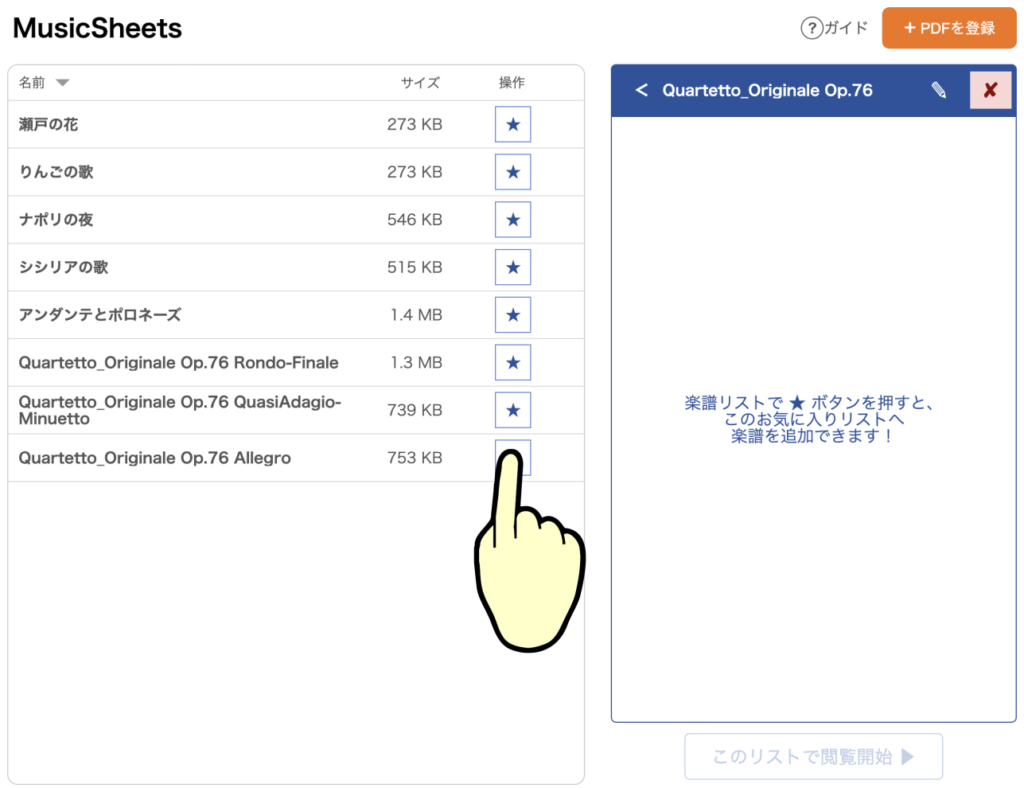Click the MusicSheets app title
Viewport: 1024px width, 788px height.
point(97,28)
